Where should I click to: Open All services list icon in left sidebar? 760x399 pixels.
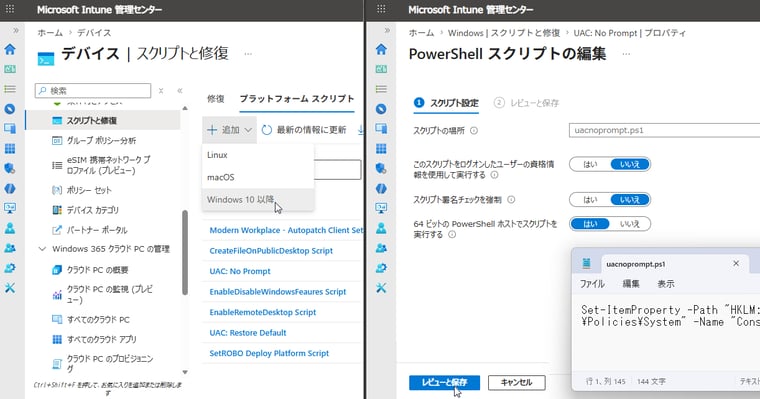pos(10,89)
